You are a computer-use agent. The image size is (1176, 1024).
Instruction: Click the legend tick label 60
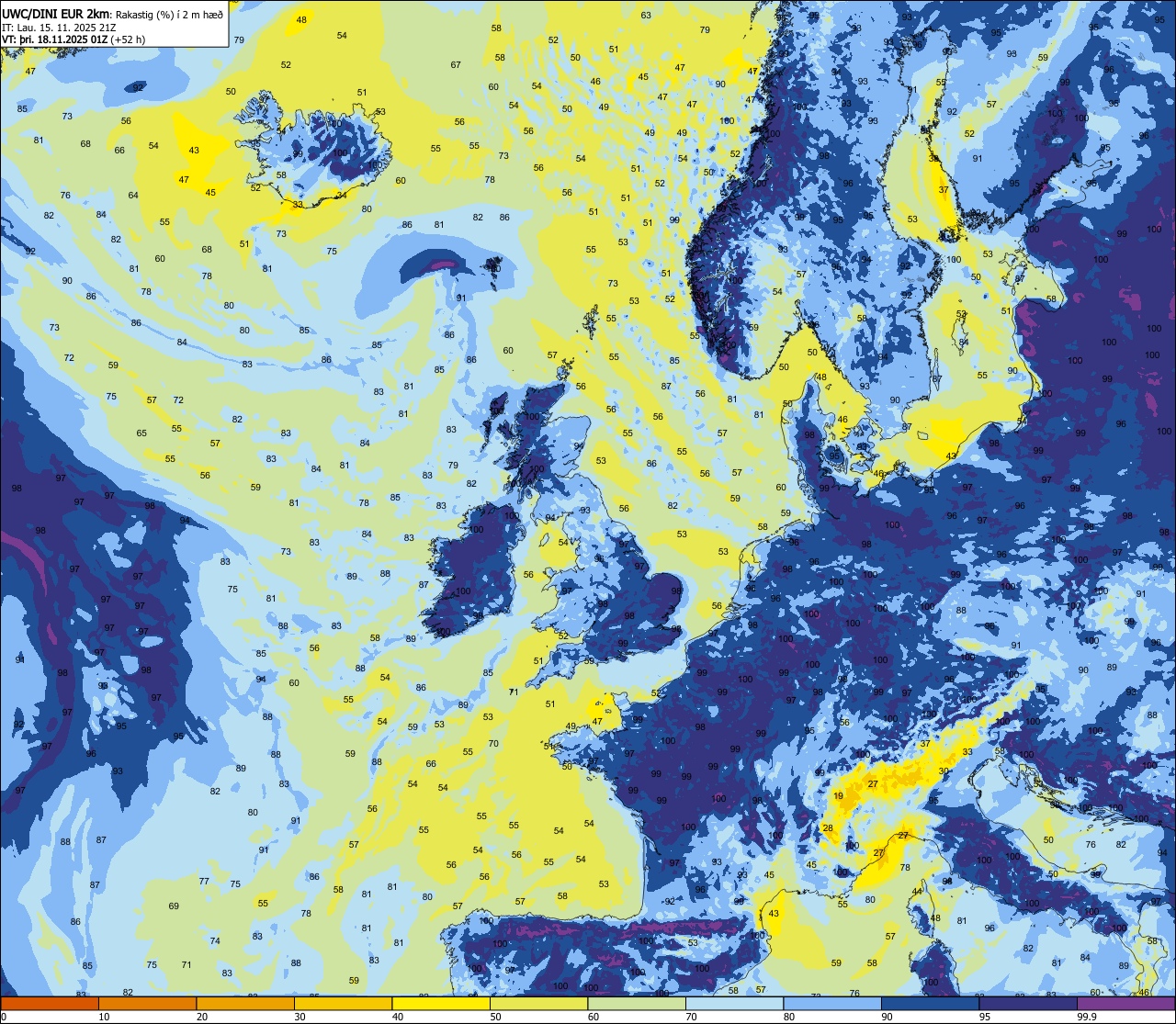pyautogui.click(x=593, y=1017)
